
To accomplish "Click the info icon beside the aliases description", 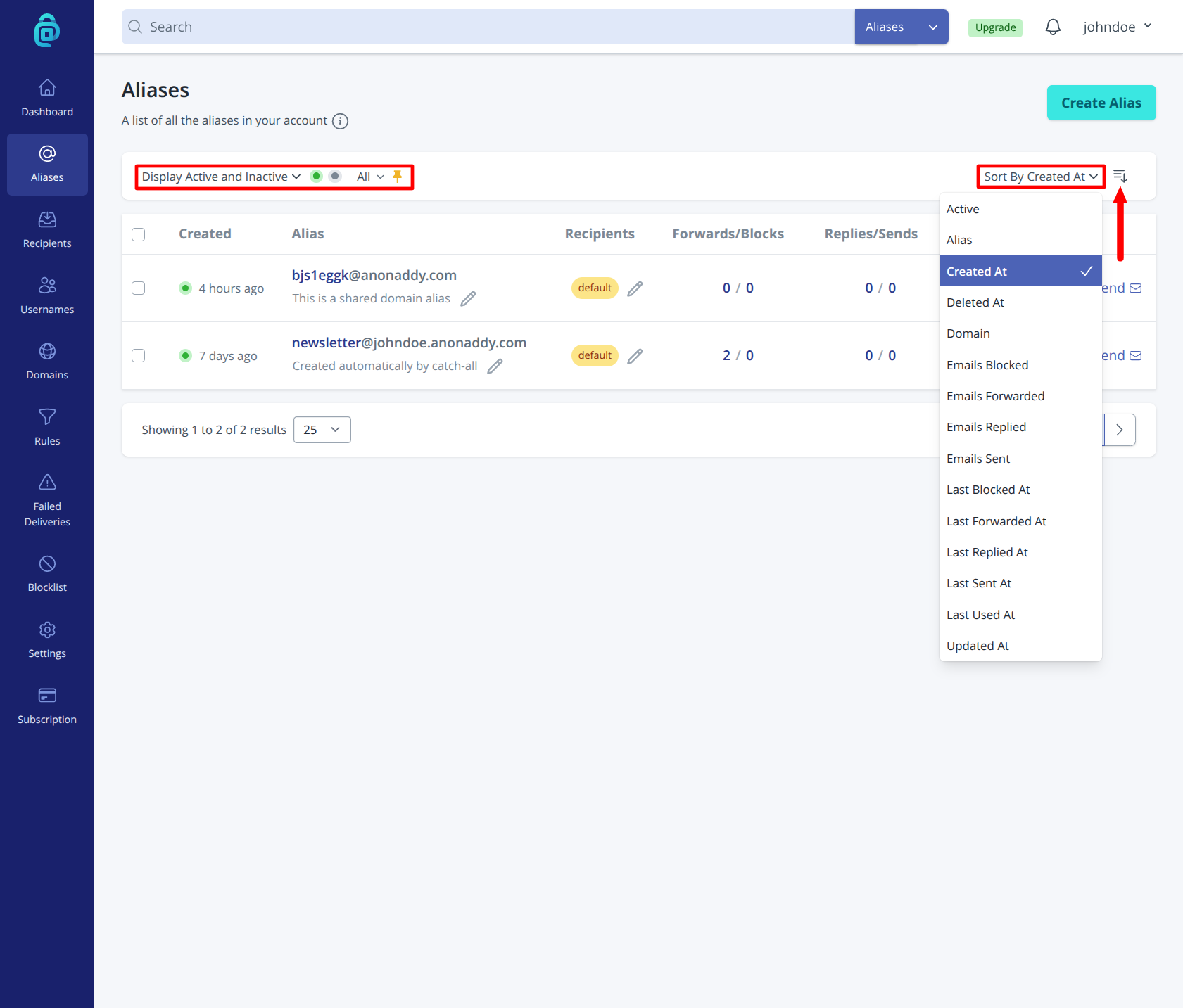I will click(340, 121).
